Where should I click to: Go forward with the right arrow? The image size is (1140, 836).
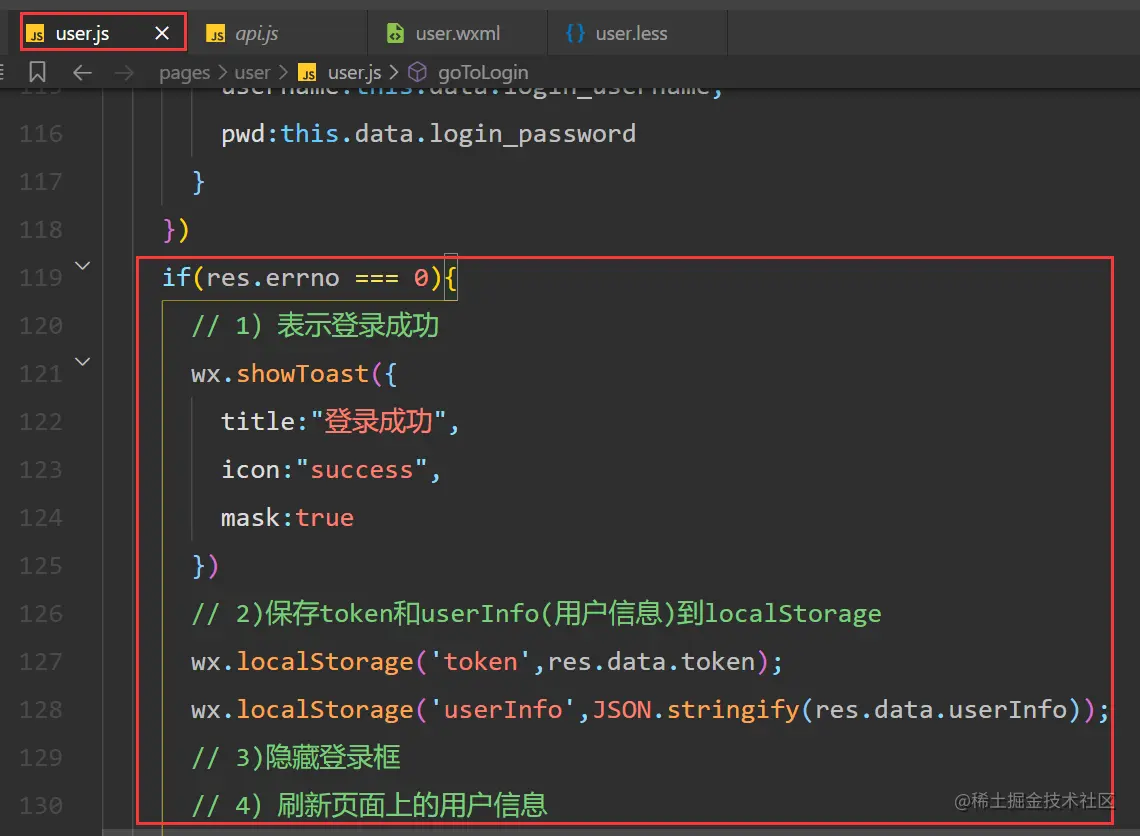124,73
